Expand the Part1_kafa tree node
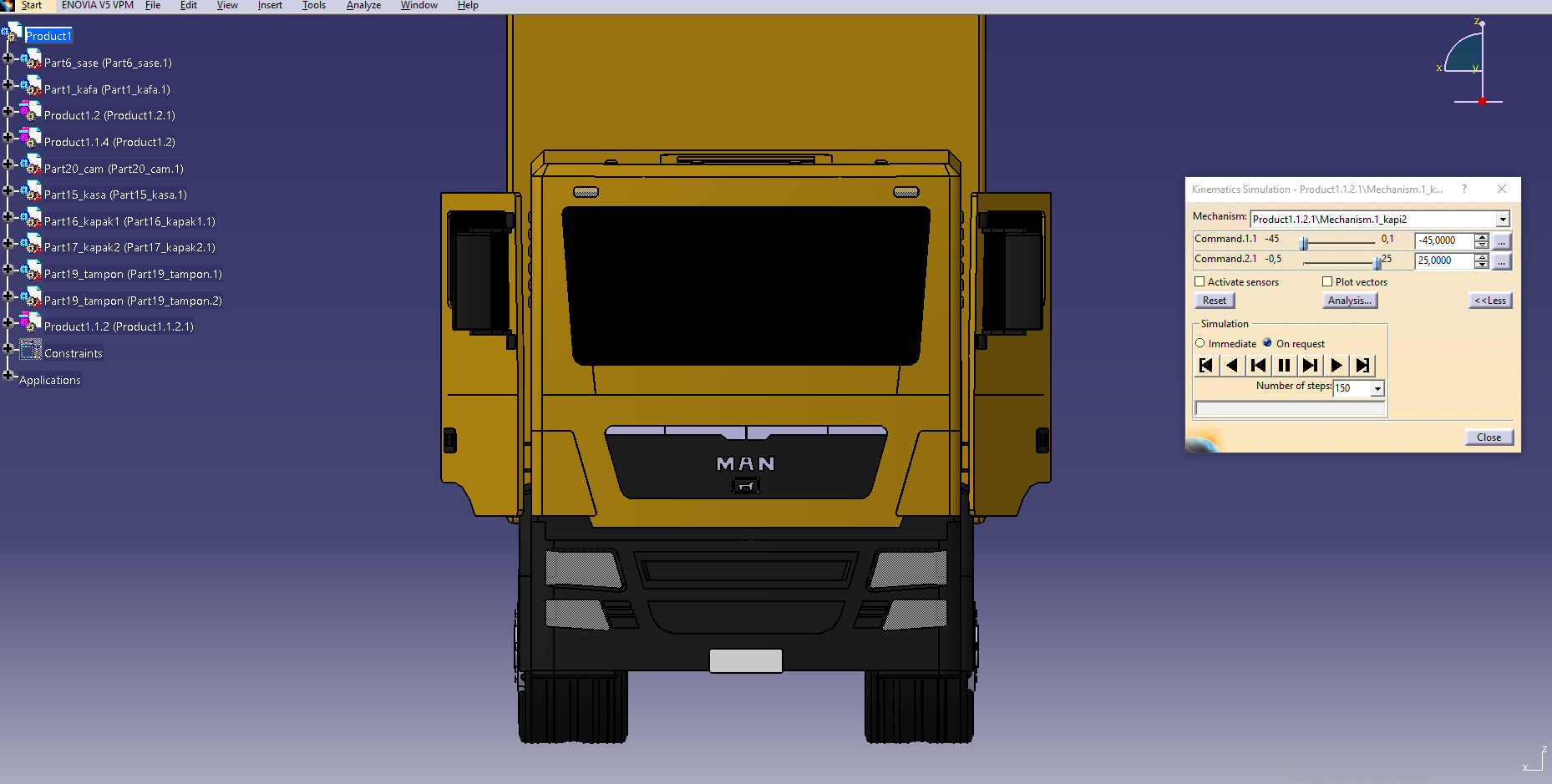This screenshot has width=1552, height=784. click(x=8, y=84)
